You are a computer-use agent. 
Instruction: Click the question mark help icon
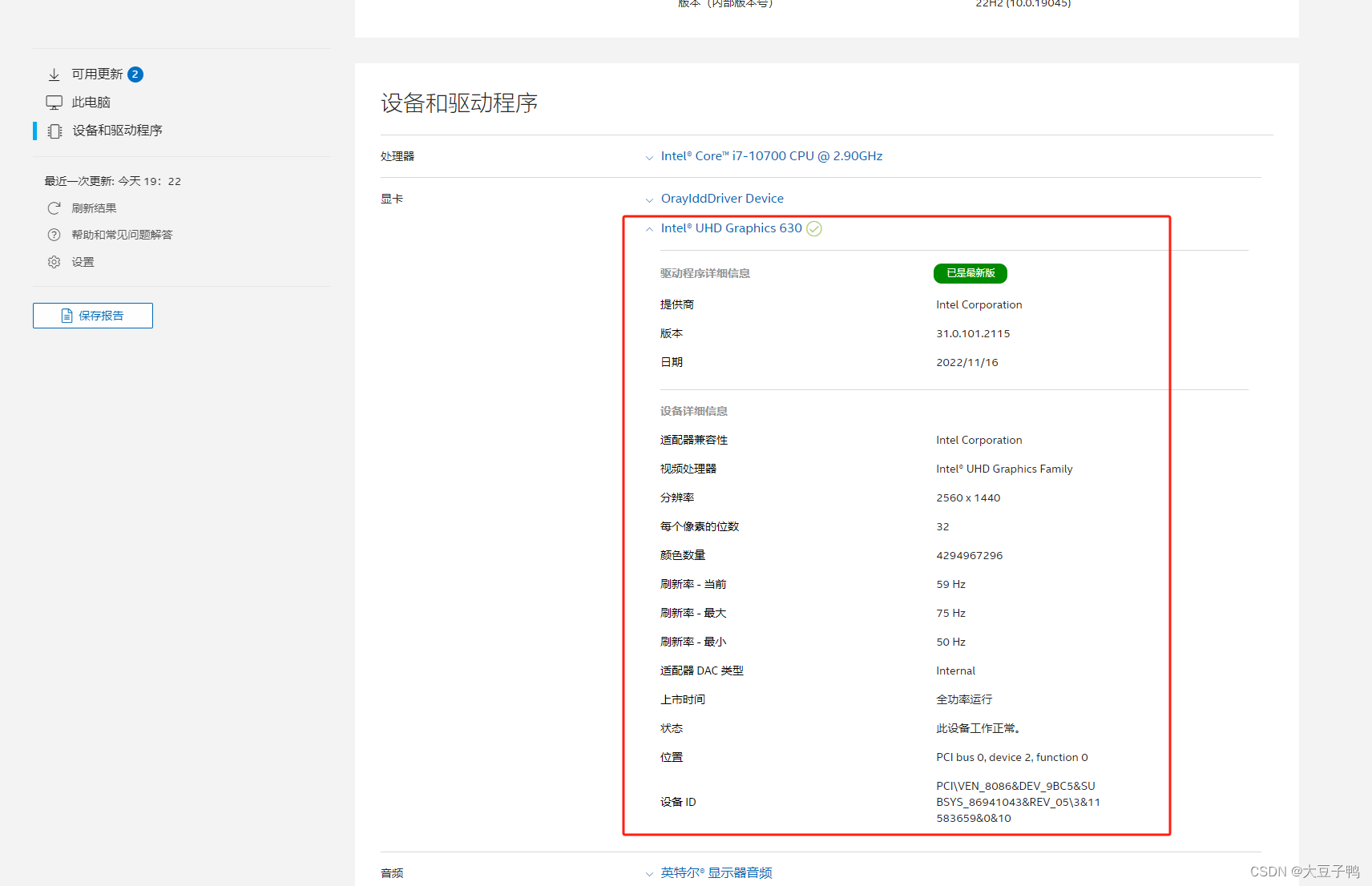pos(54,235)
